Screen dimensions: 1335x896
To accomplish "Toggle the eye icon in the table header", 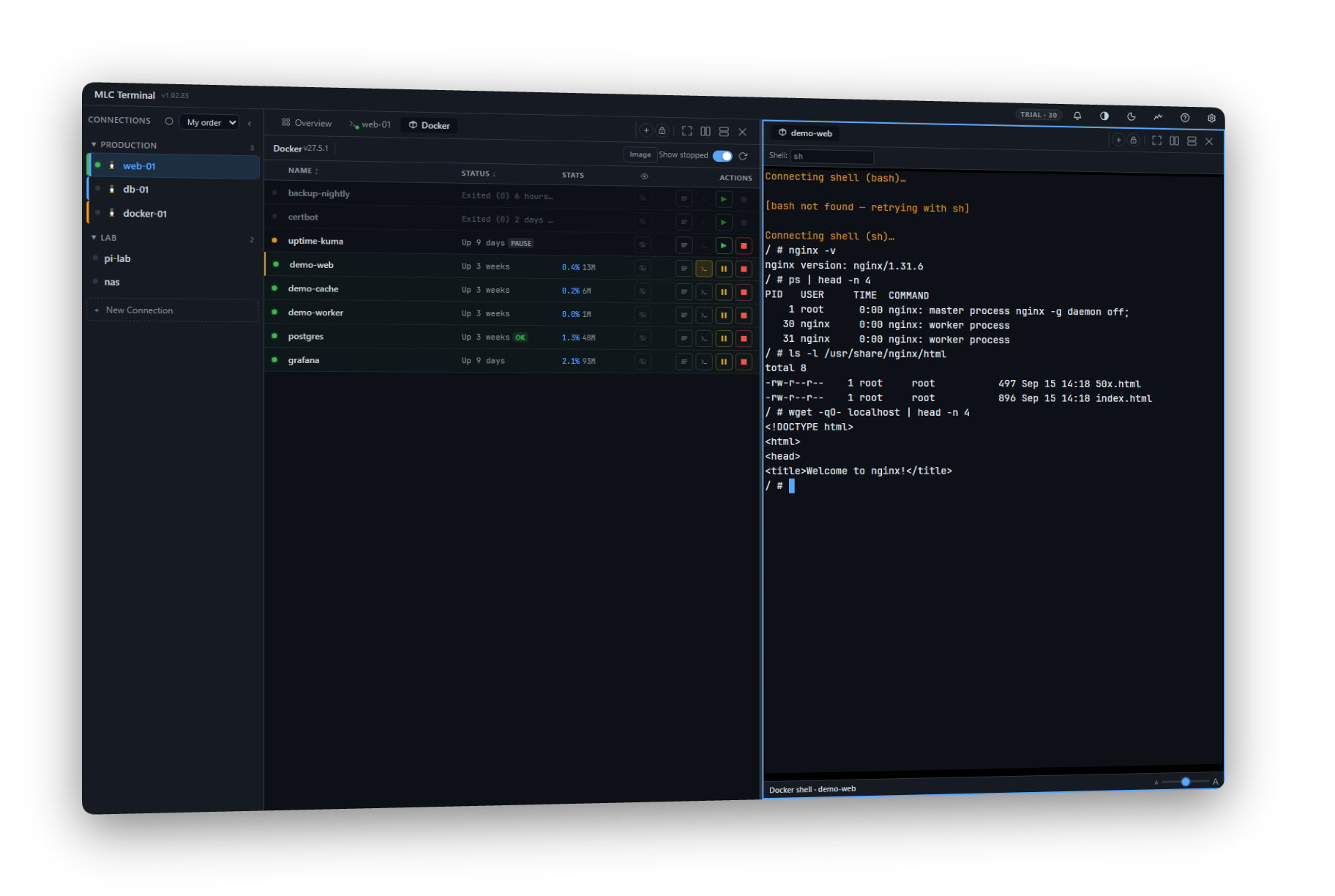I will pos(645,176).
